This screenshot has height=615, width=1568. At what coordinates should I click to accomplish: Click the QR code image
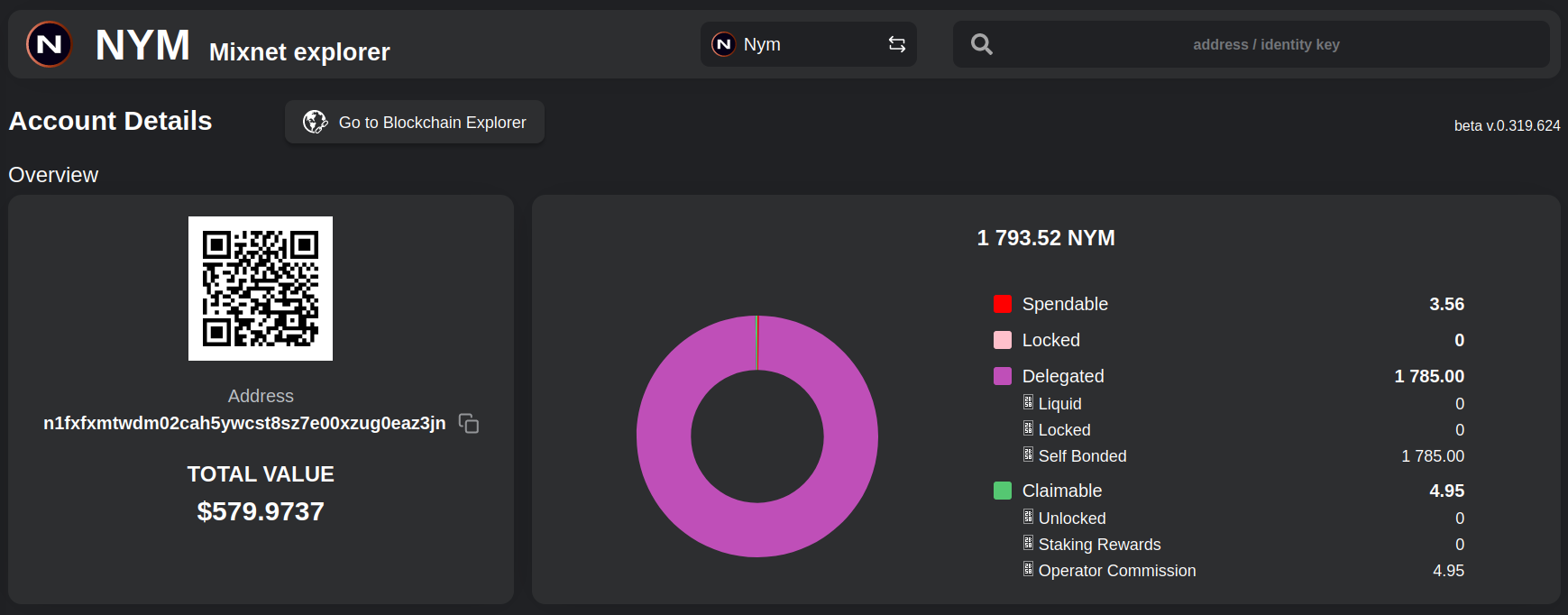pyautogui.click(x=261, y=289)
